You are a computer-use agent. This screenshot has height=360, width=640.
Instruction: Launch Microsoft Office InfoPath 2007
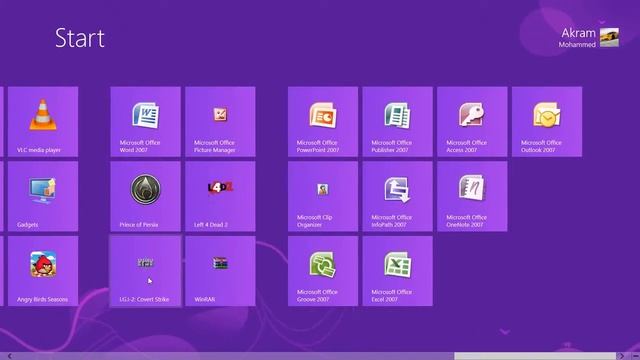coord(398,196)
